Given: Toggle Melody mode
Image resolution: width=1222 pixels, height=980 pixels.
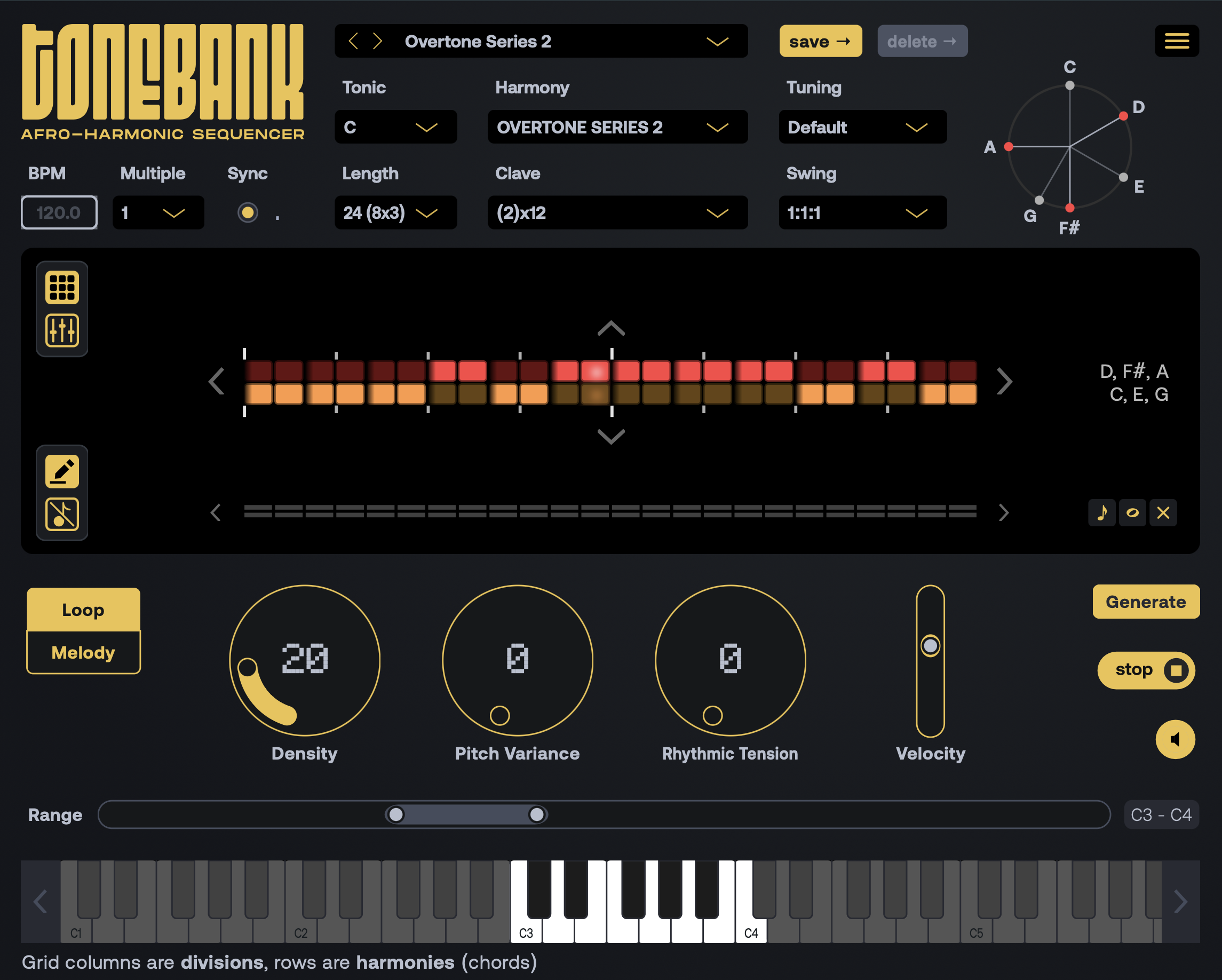Looking at the screenshot, I should pos(83,652).
